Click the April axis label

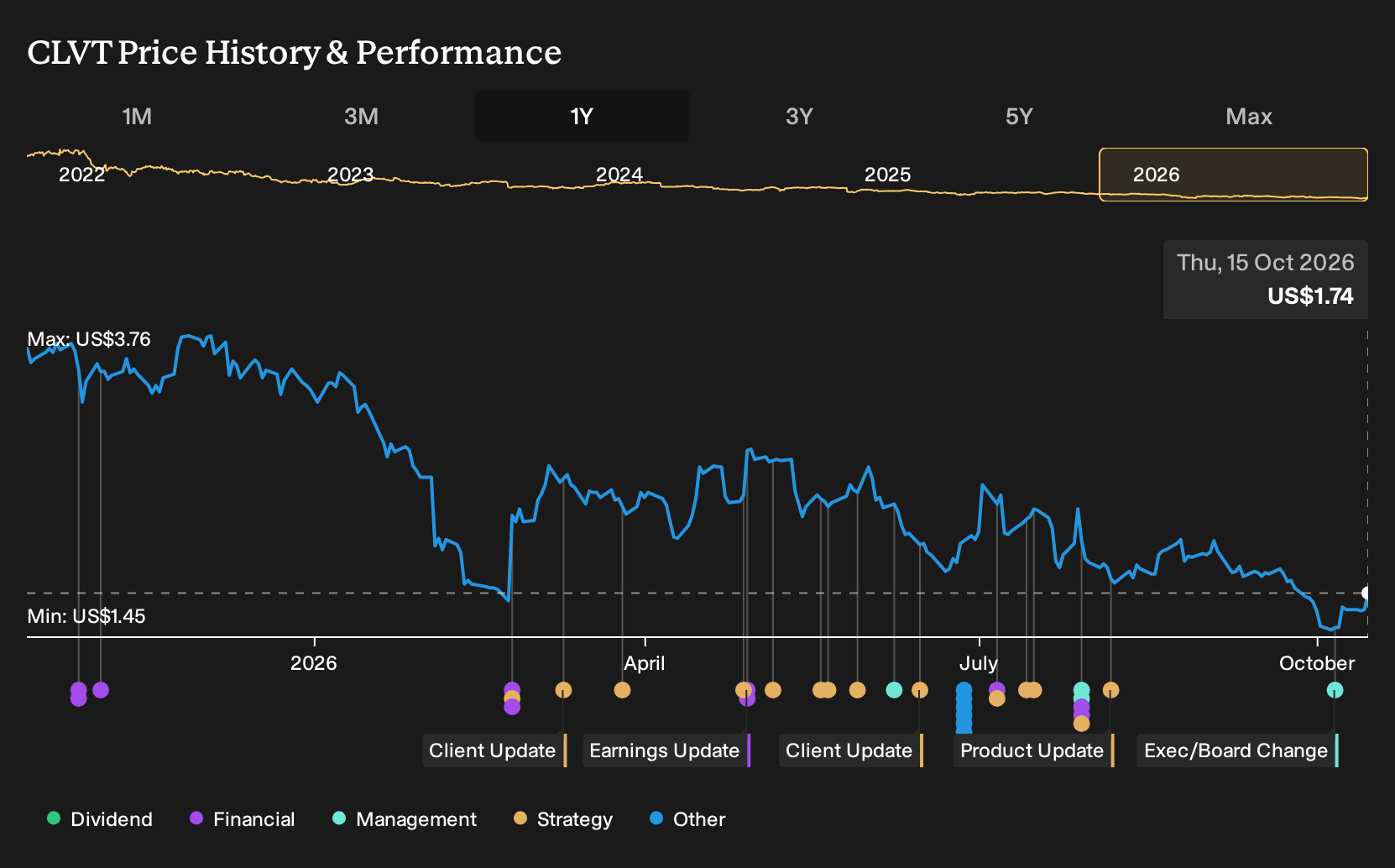[x=644, y=663]
